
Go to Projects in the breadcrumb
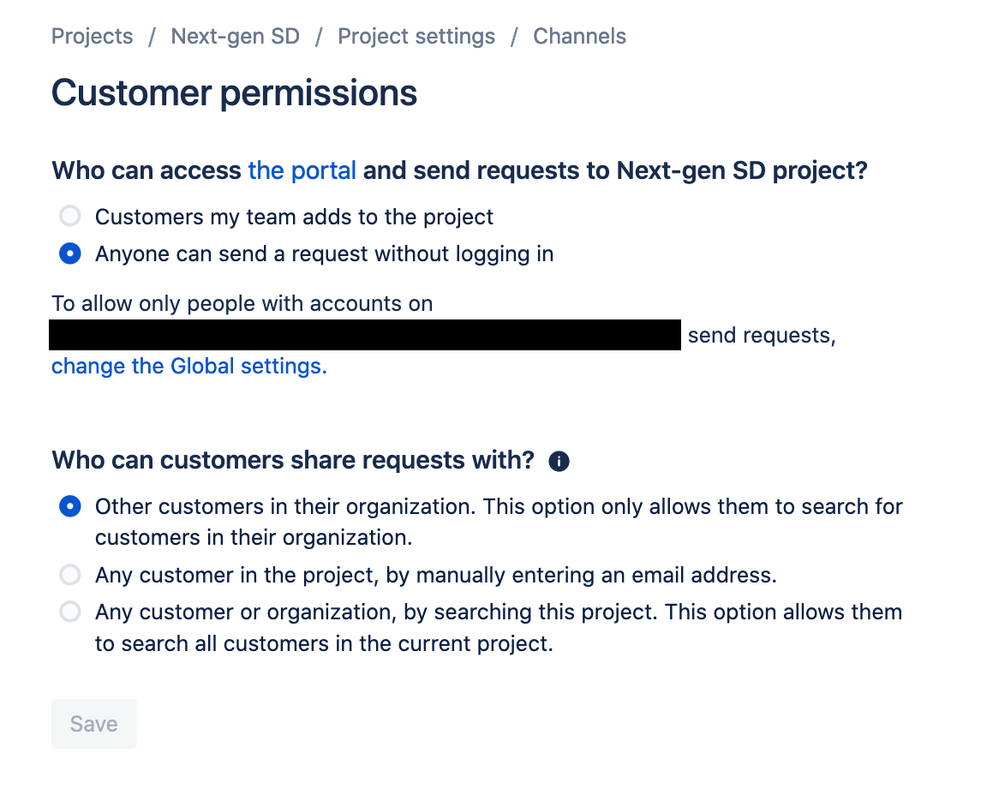[x=92, y=37]
